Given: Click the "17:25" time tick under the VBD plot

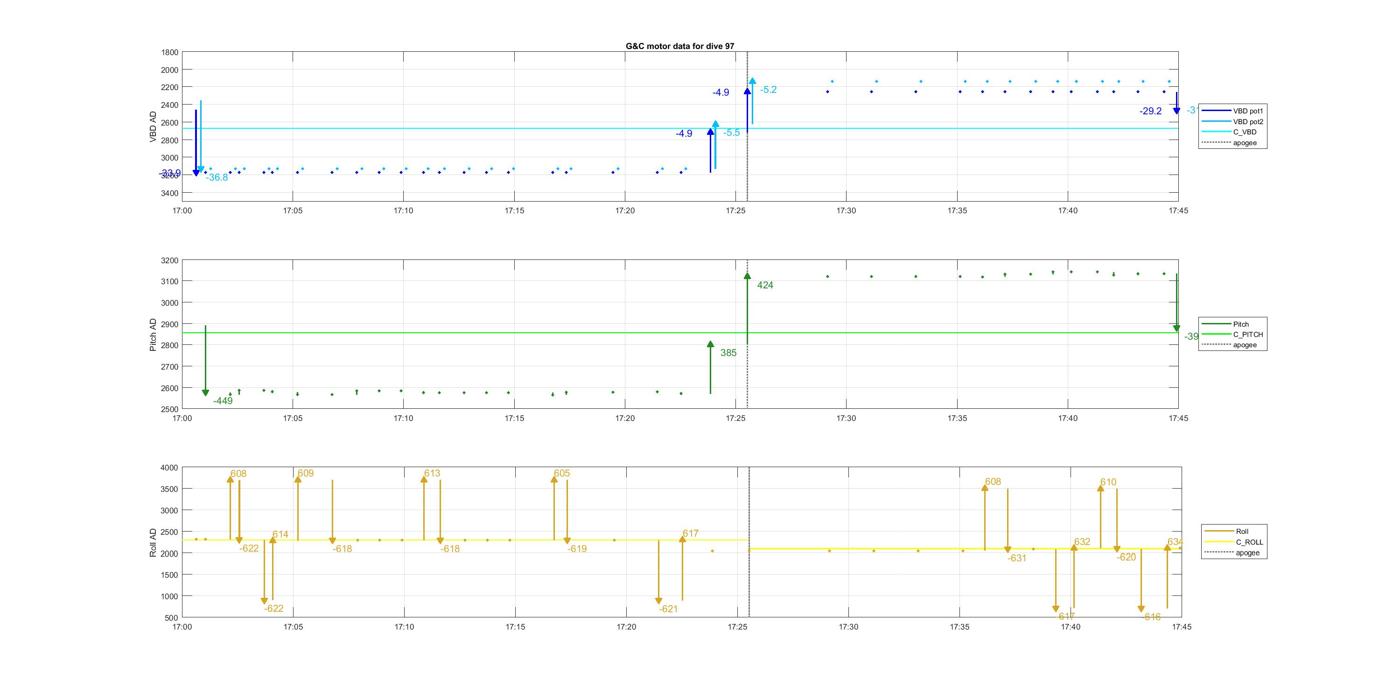Looking at the screenshot, I should [736, 211].
